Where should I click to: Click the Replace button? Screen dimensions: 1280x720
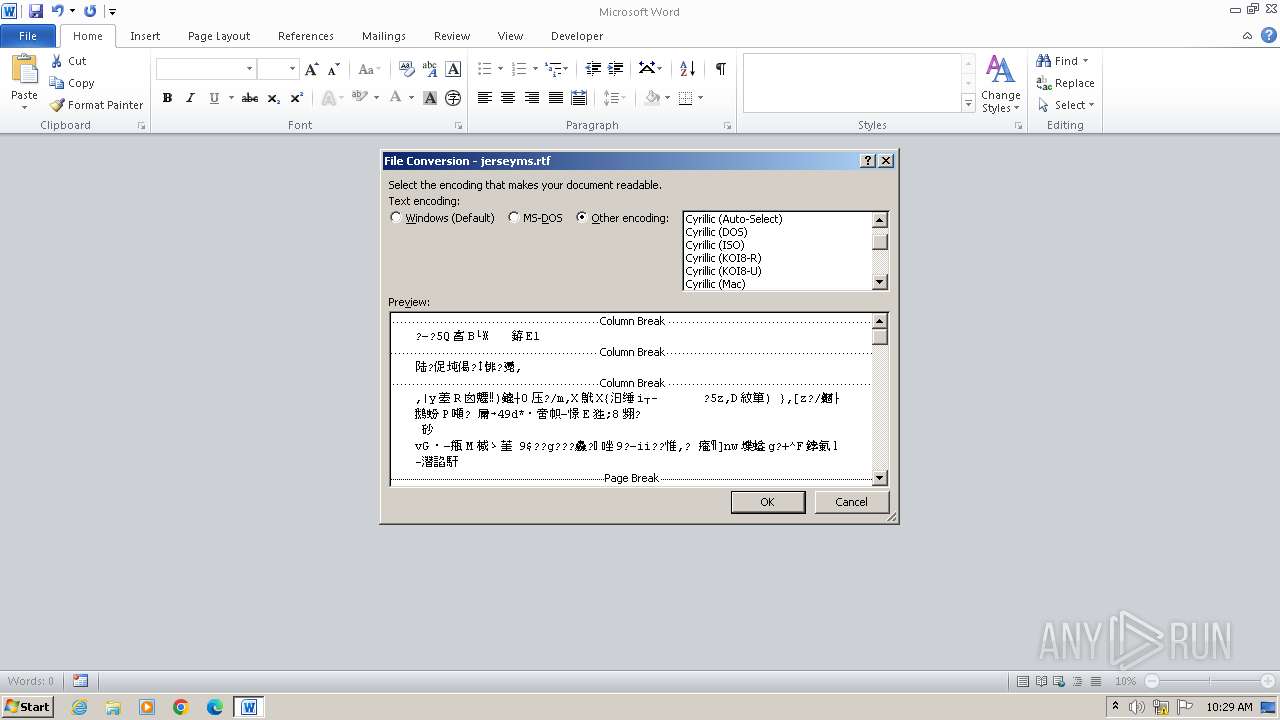(x=1066, y=83)
